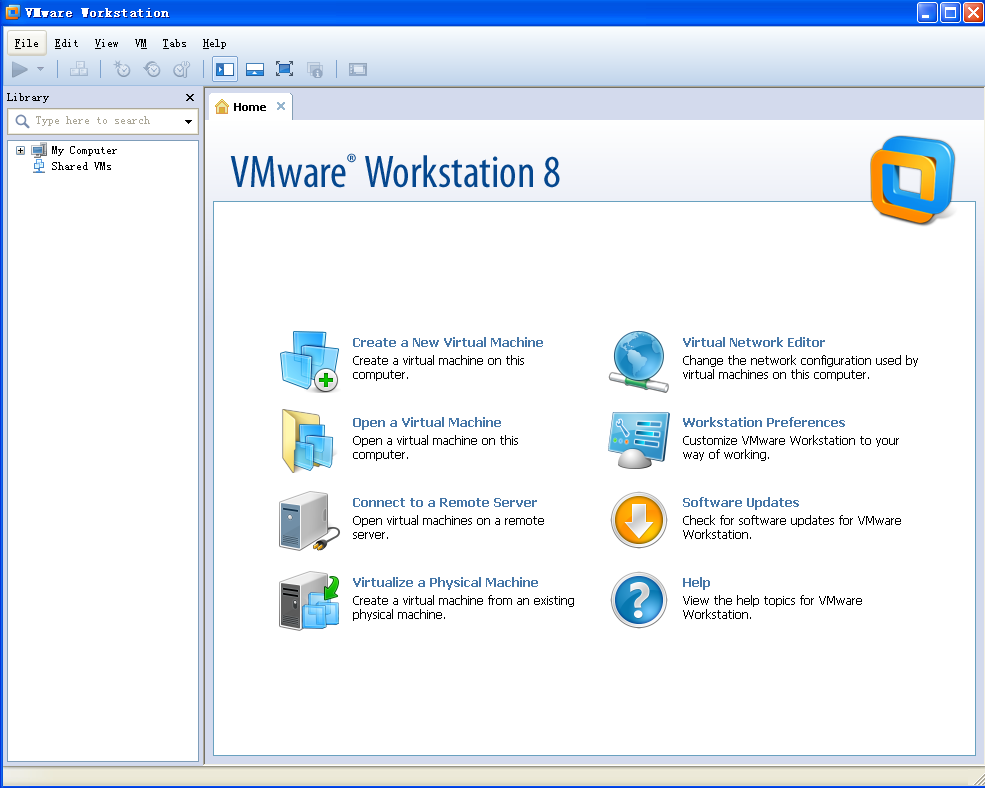Click the Help link on Home page
This screenshot has width=985, height=788.
tap(696, 583)
